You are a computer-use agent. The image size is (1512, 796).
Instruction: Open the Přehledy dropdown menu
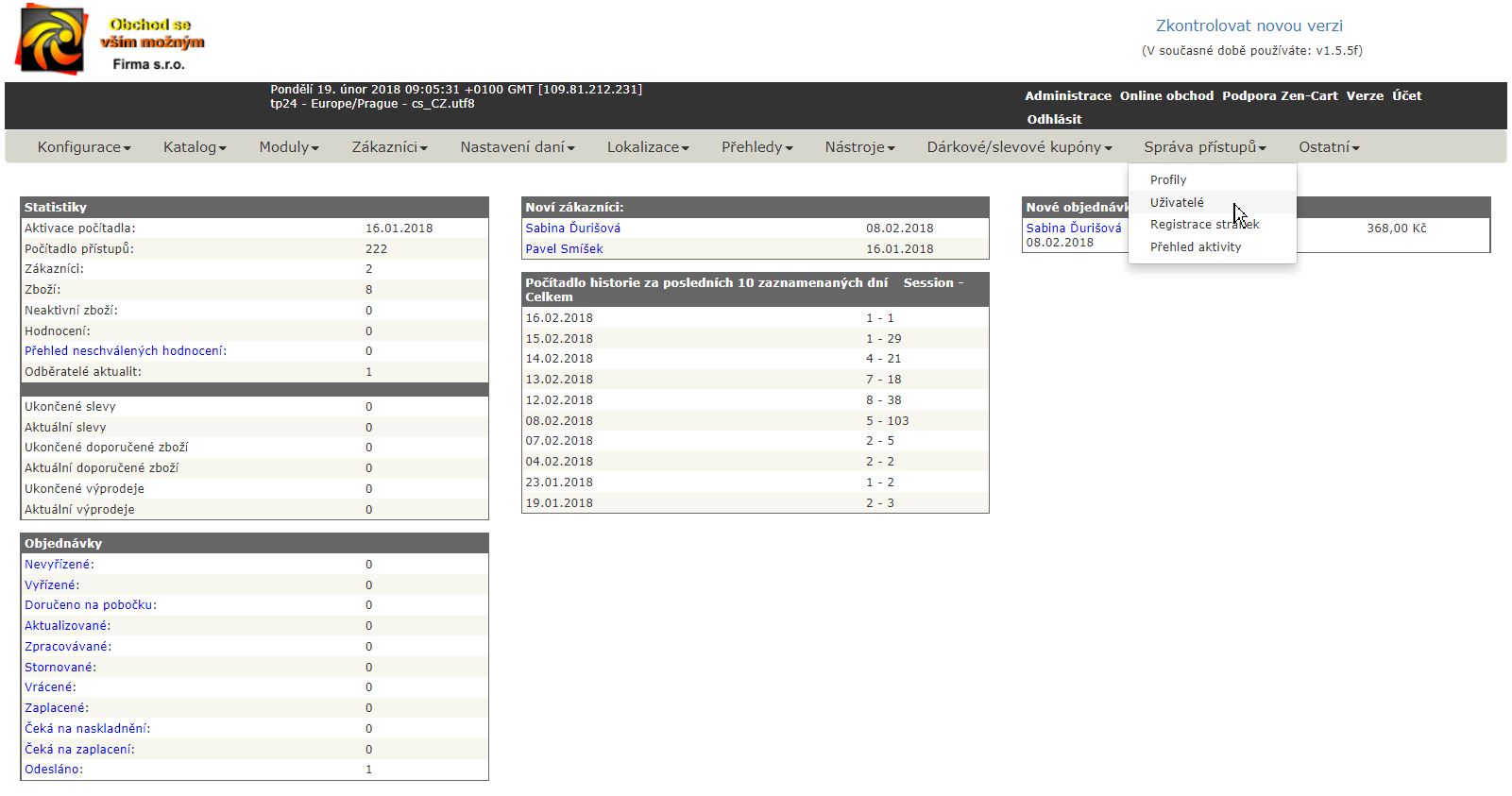(x=756, y=147)
